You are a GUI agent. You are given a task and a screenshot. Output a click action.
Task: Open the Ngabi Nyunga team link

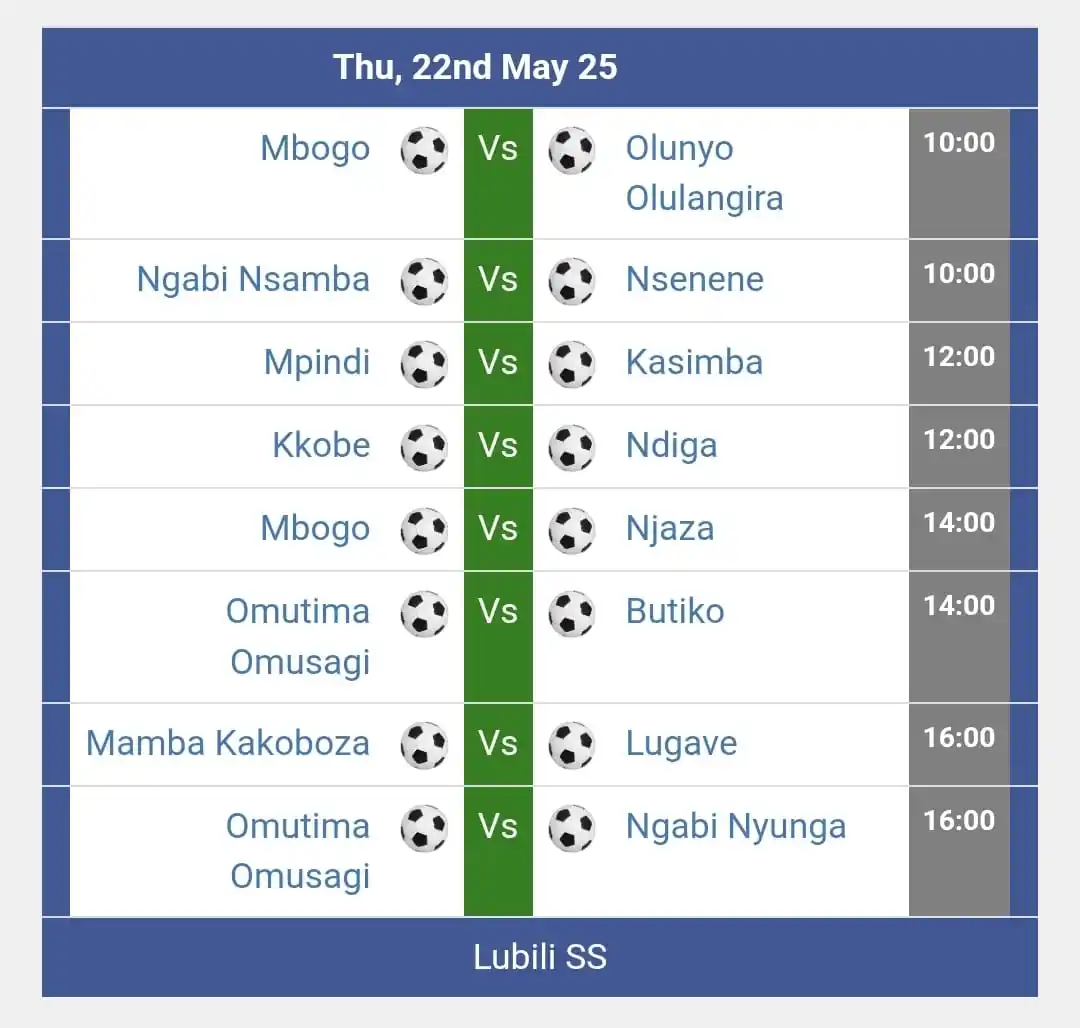coord(736,827)
